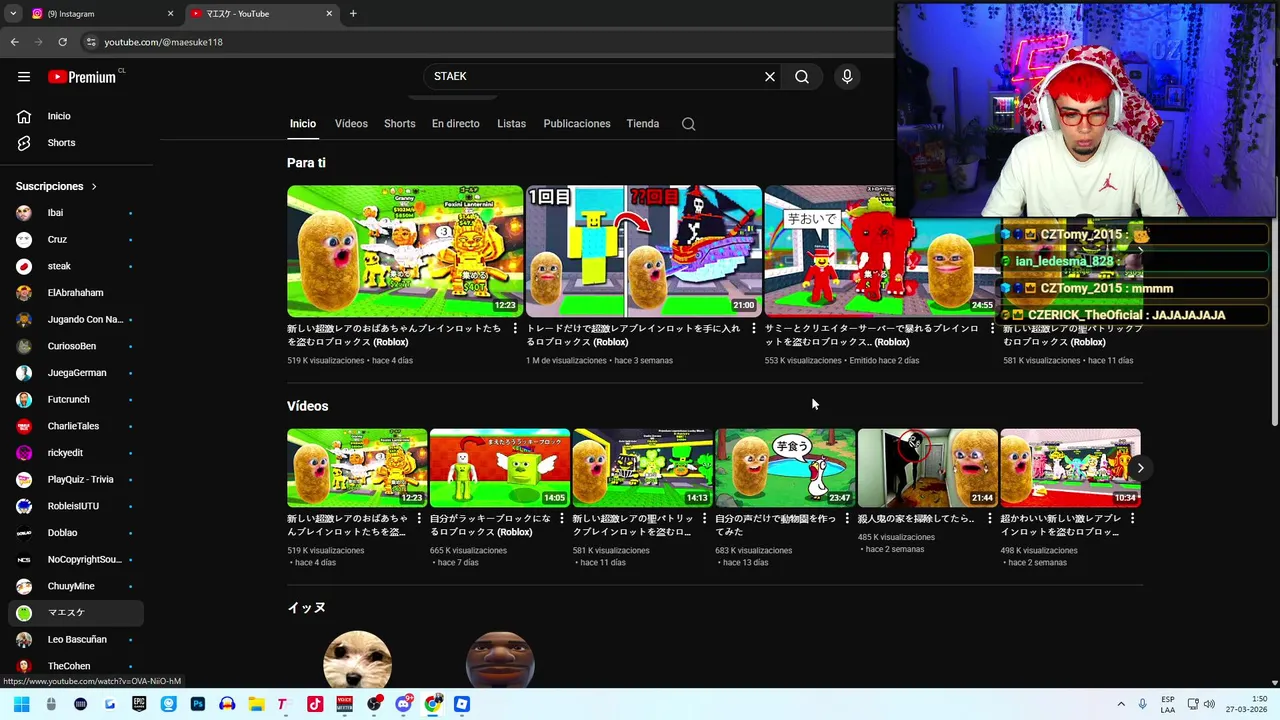
Task: Open a new browser tab
Action: click(353, 14)
